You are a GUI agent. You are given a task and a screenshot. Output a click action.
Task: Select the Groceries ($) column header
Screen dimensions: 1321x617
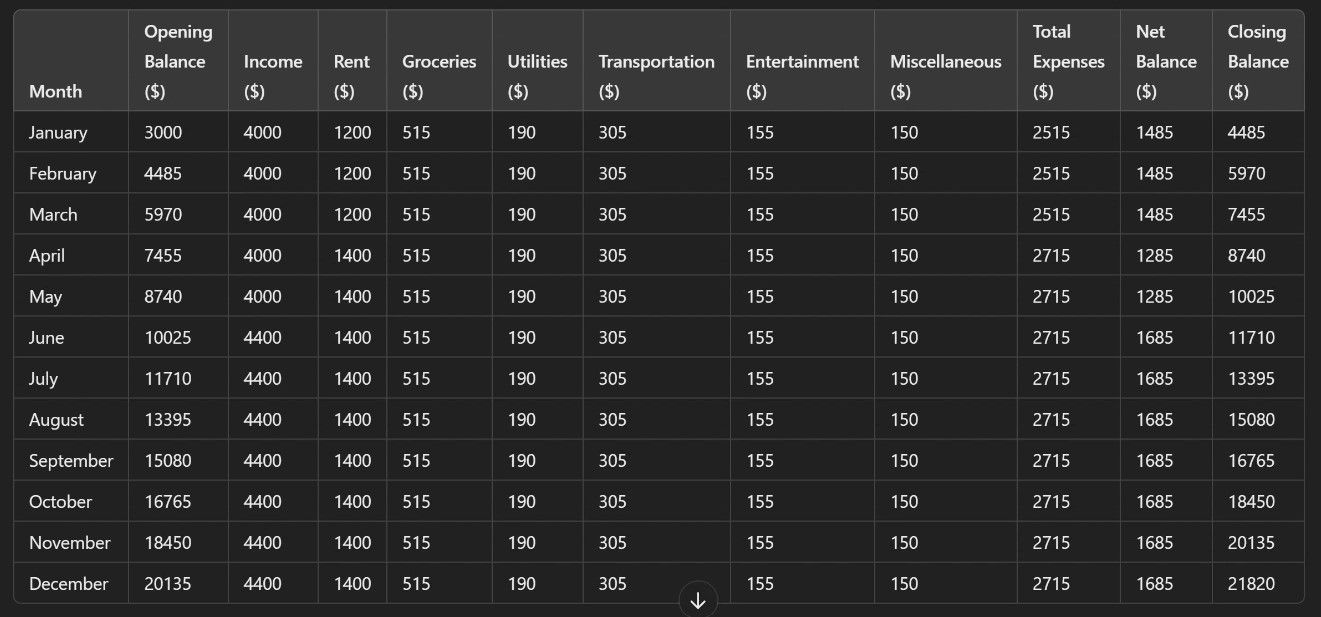[439, 76]
